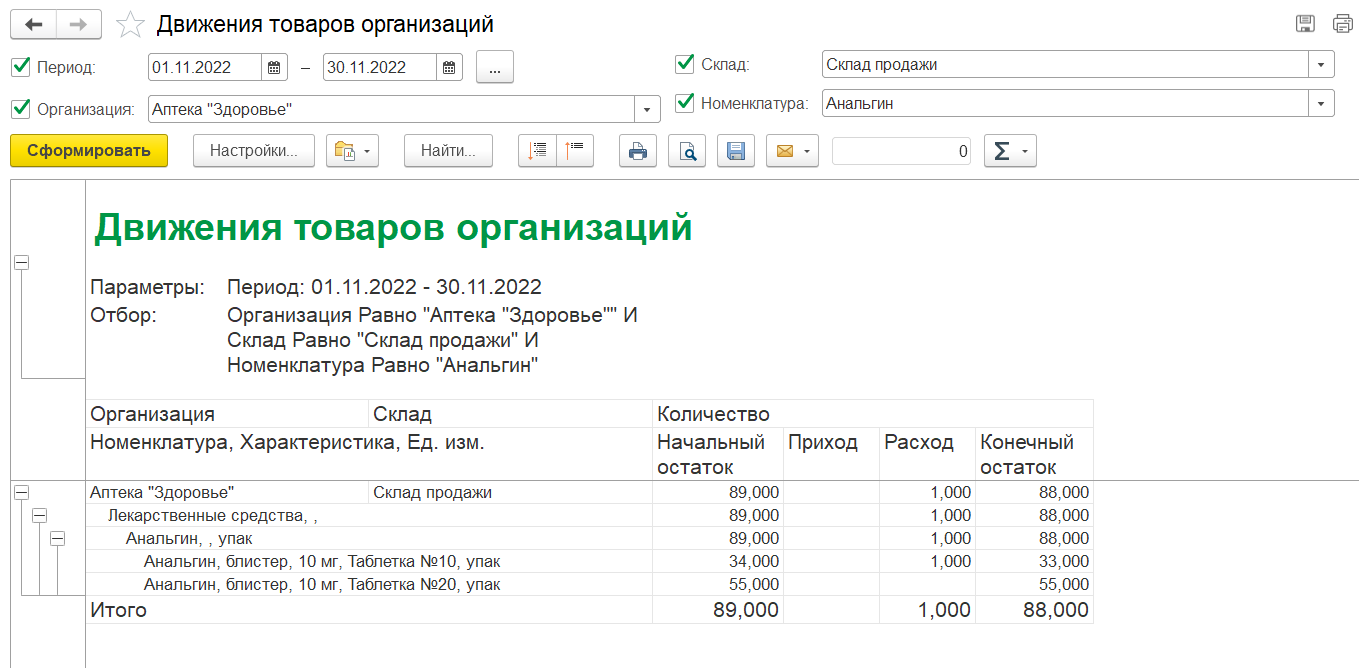Open calendar for the period start date
The height and width of the screenshot is (668, 1359).
coord(274,68)
